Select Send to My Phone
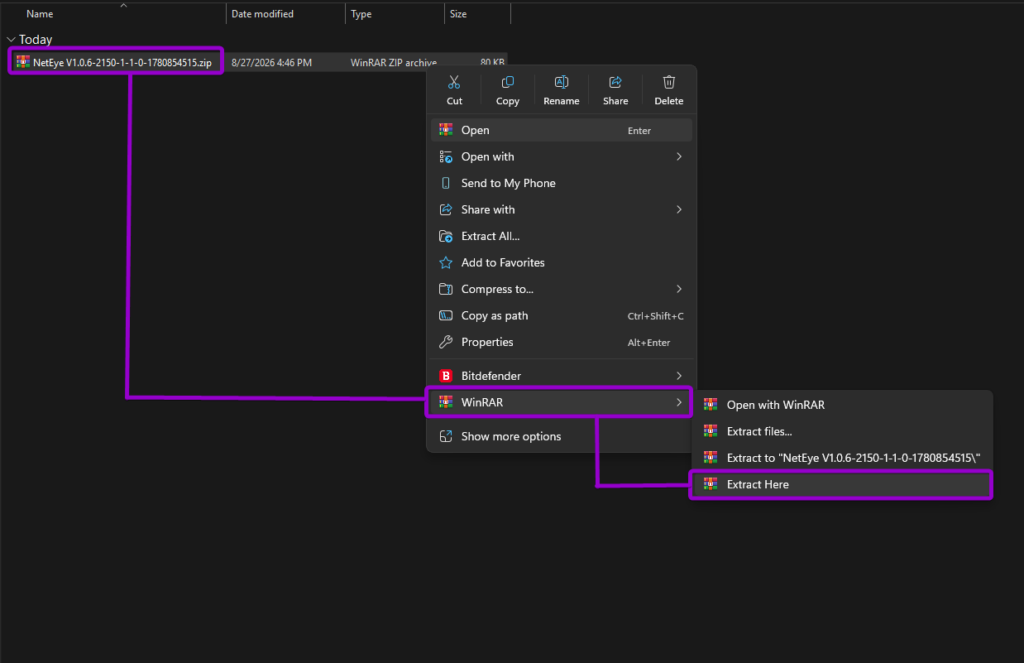Image resolution: width=1024 pixels, height=663 pixels. (x=561, y=183)
